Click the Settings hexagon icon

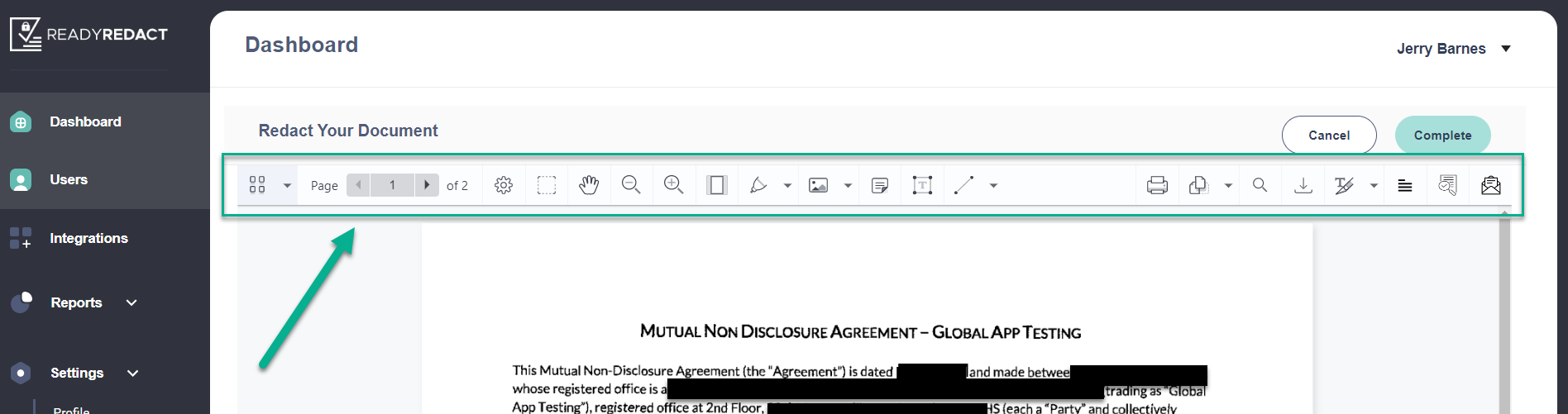coord(21,373)
